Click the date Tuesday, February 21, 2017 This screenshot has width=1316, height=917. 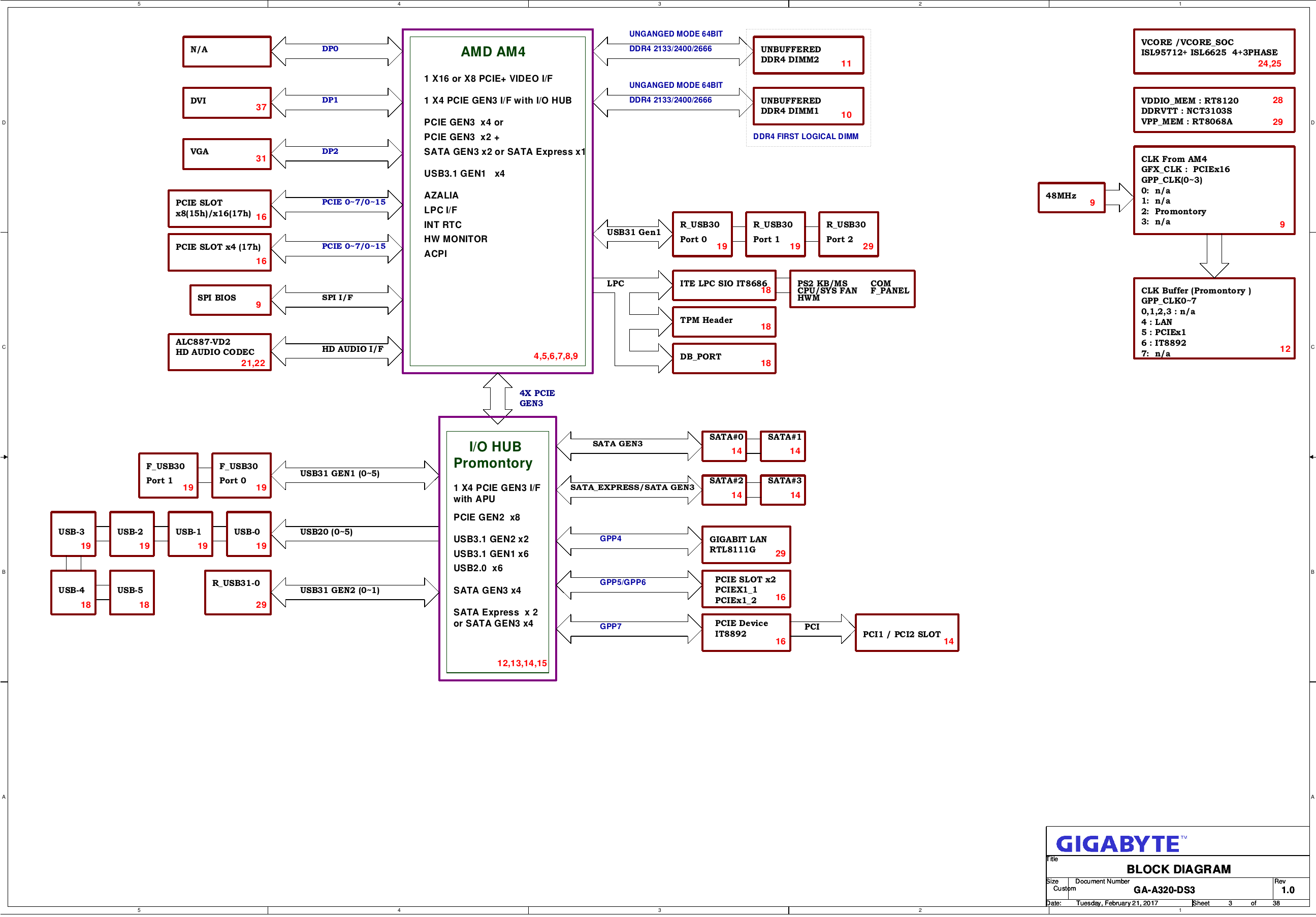coord(1116,903)
